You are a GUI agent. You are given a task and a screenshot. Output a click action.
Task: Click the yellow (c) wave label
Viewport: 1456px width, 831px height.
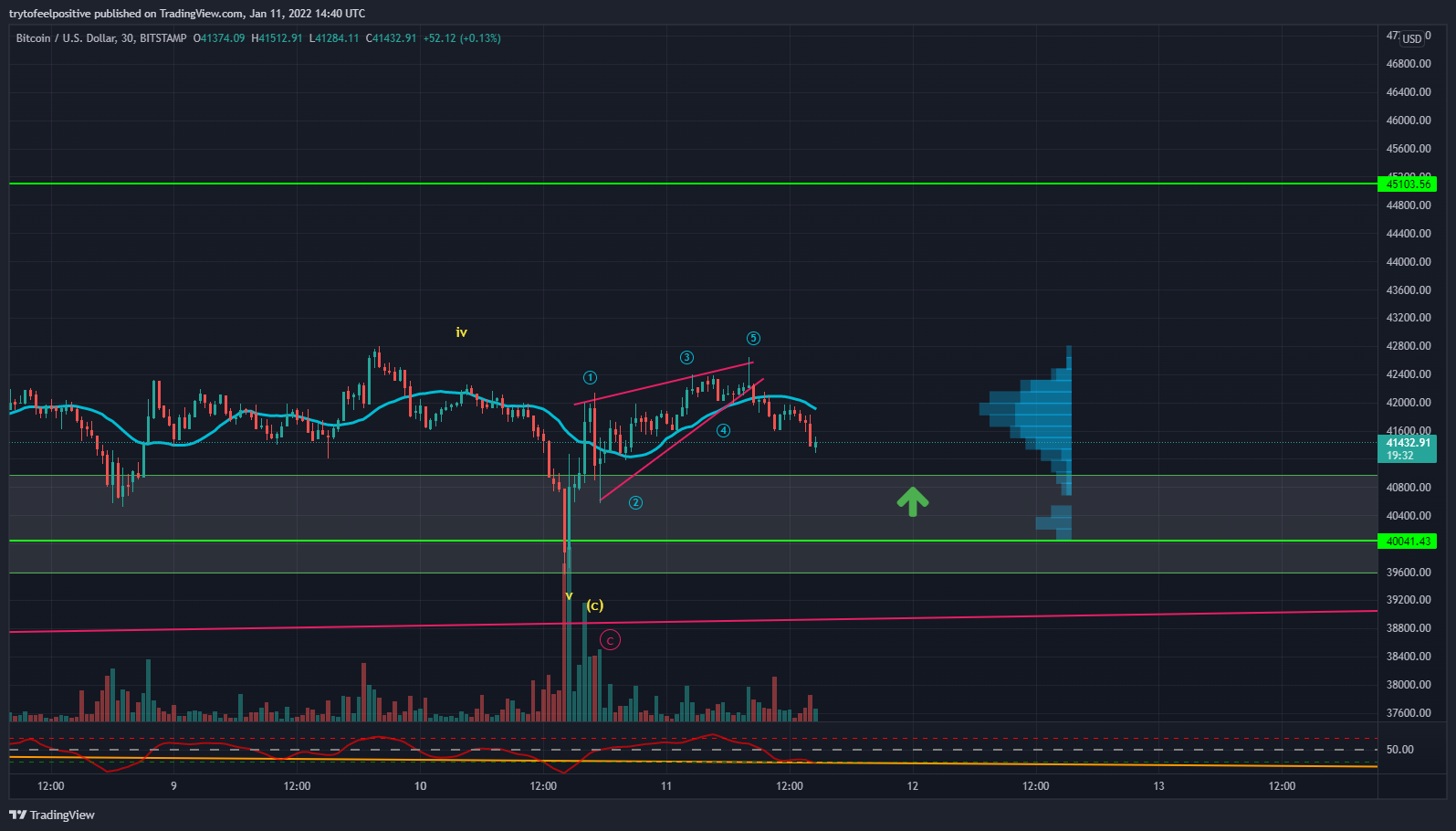(x=594, y=605)
